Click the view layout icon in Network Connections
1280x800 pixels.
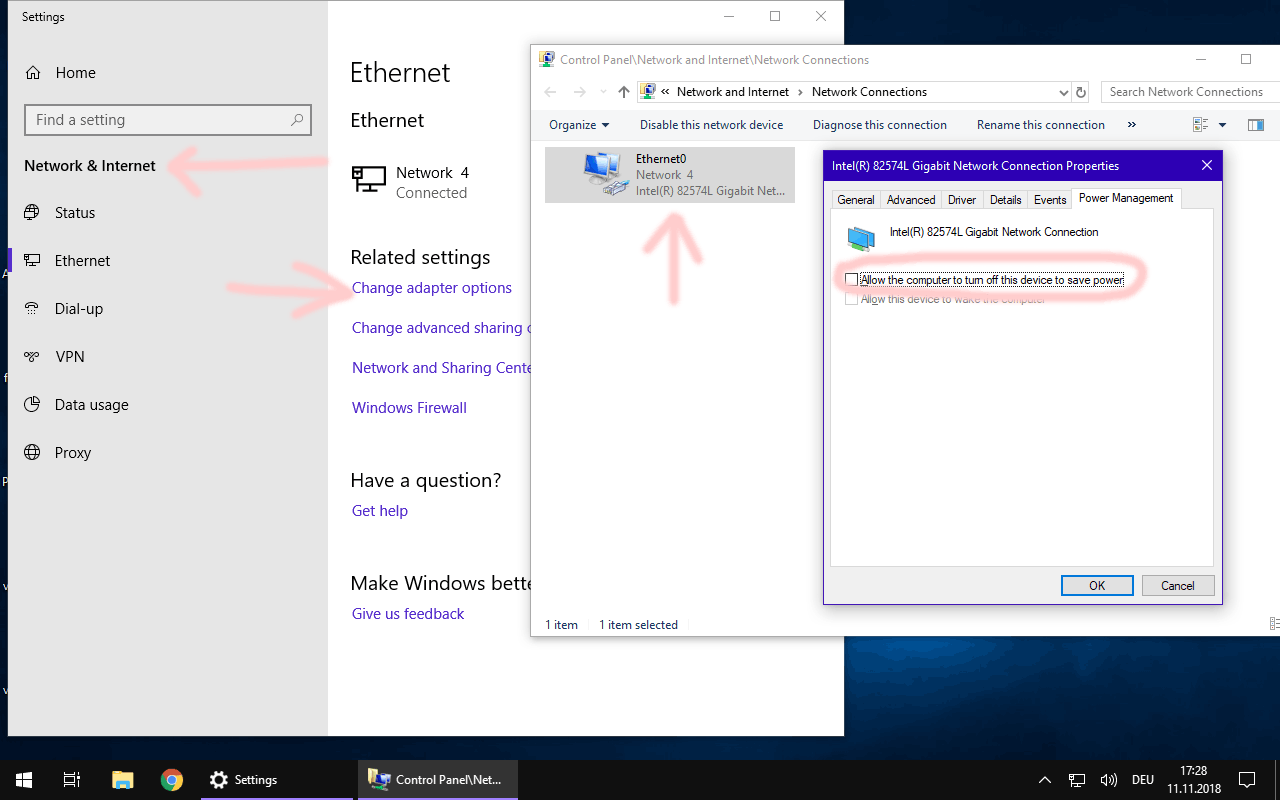click(1200, 125)
